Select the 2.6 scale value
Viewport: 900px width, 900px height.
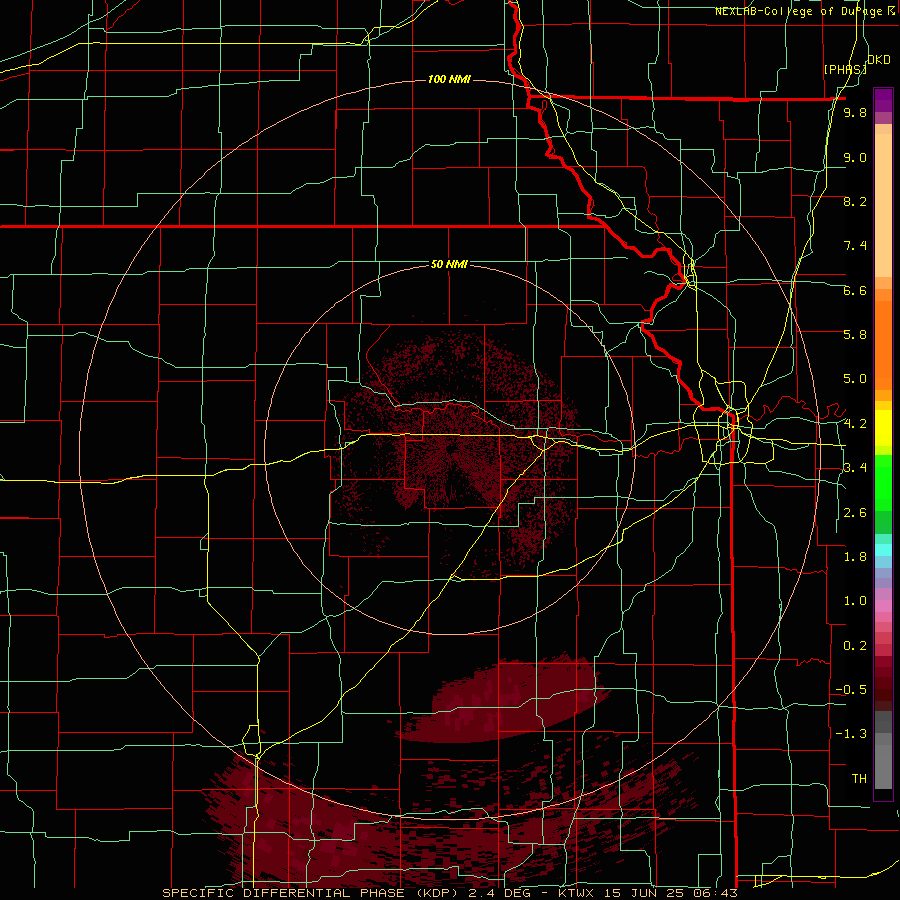tap(855, 512)
